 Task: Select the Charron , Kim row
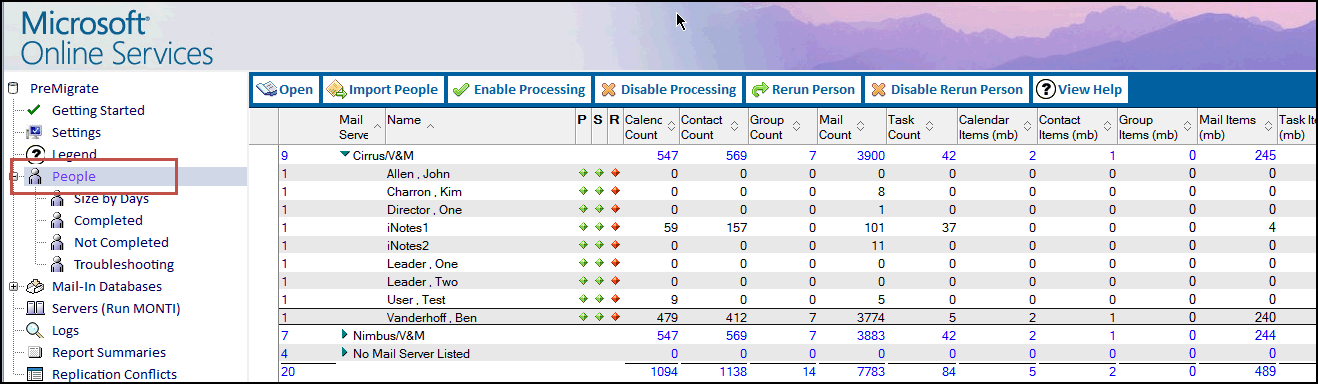click(x=797, y=191)
